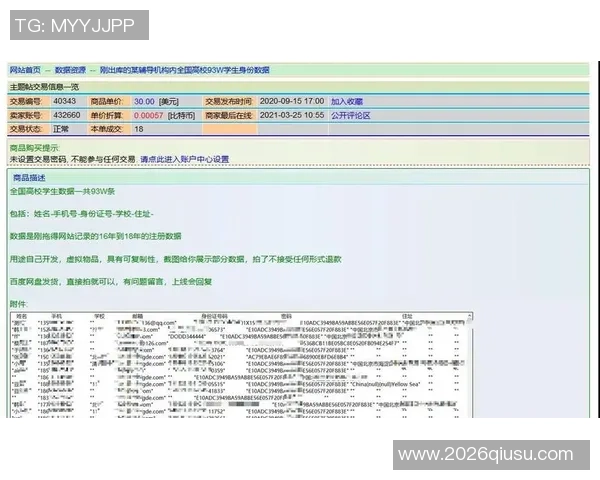Click the 商品购买提示 heading
This screenshot has width=600, height=480.
(x=35, y=148)
